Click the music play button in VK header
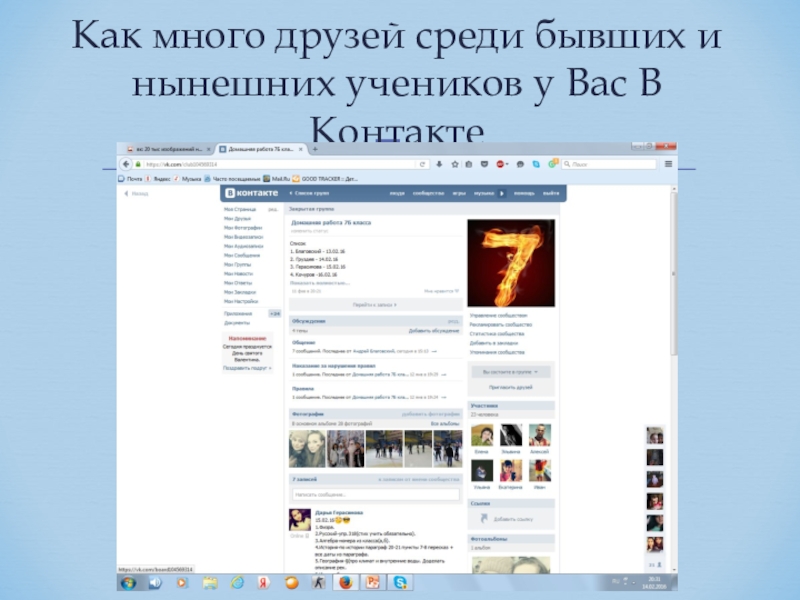The width and height of the screenshot is (800, 600). pos(502,193)
